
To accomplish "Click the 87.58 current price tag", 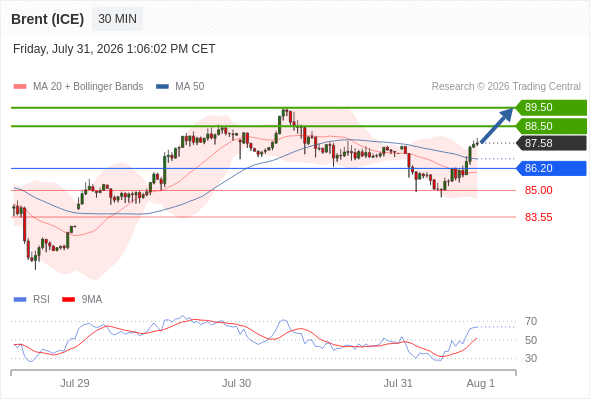I will (x=551, y=143).
